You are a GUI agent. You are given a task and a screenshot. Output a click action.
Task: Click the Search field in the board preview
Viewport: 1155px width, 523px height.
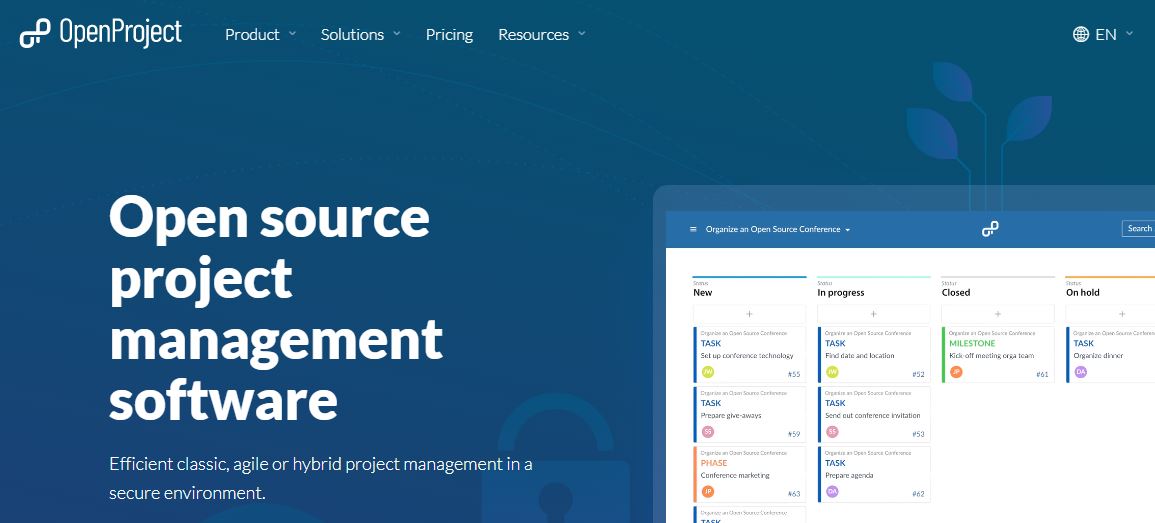pos(1139,228)
